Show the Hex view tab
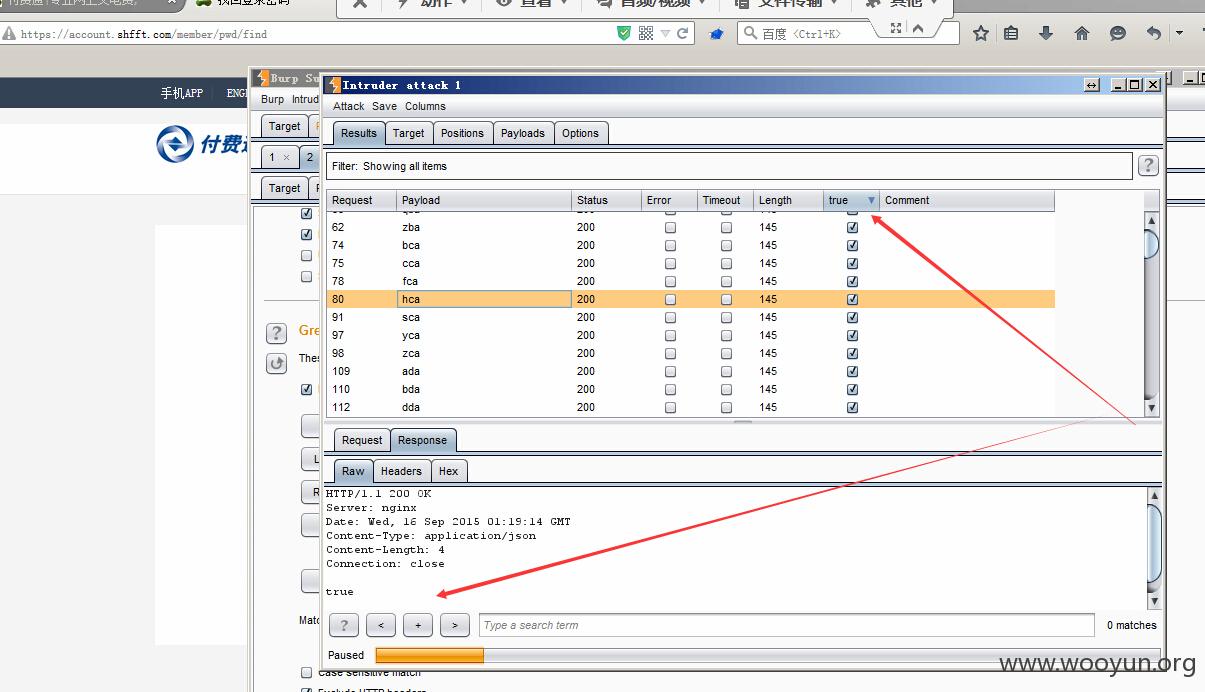1205x692 pixels. (448, 471)
